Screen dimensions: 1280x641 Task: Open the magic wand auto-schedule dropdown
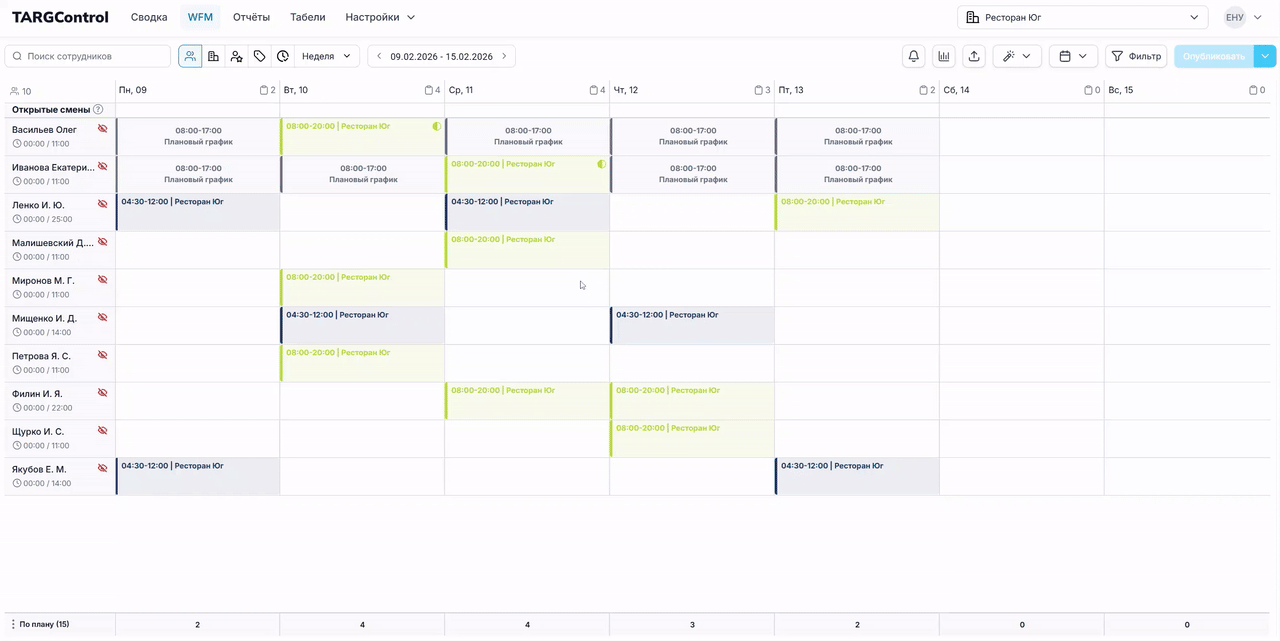click(x=1017, y=57)
